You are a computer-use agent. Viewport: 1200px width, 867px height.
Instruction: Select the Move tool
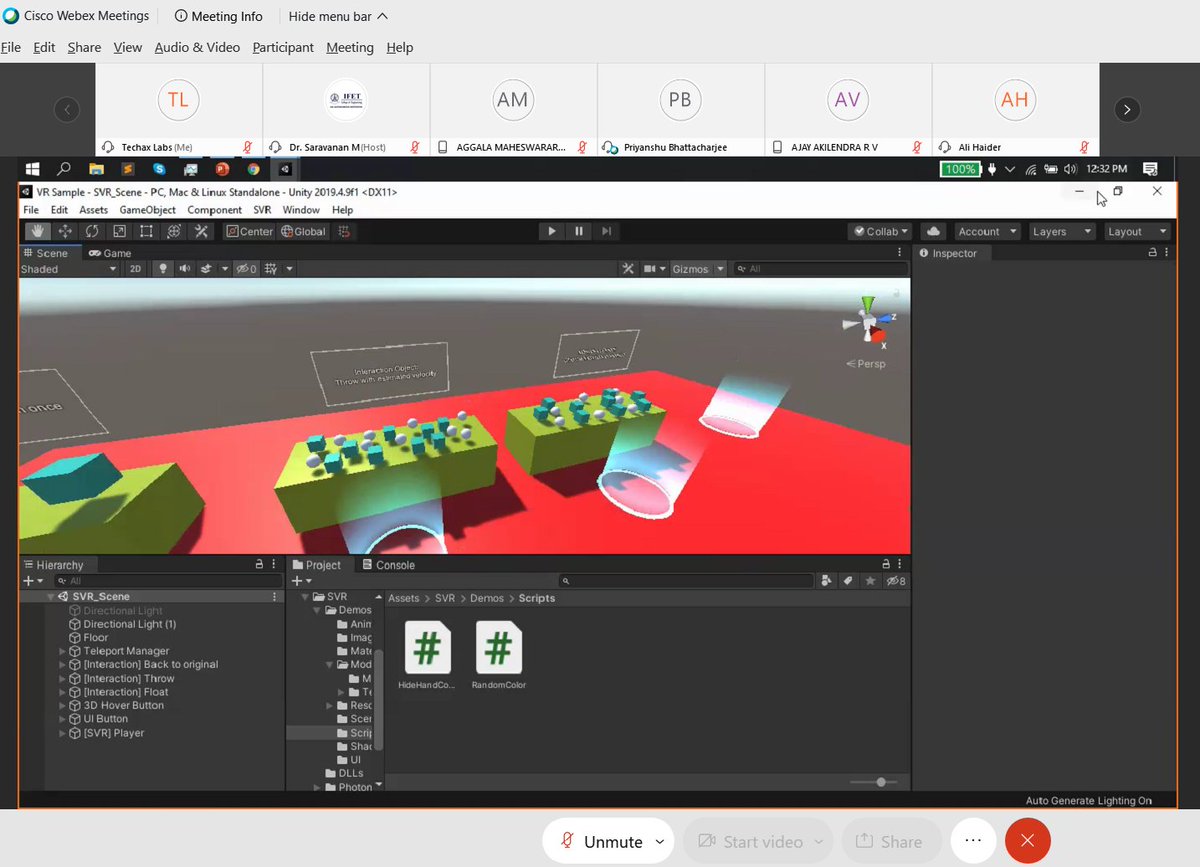[65, 231]
